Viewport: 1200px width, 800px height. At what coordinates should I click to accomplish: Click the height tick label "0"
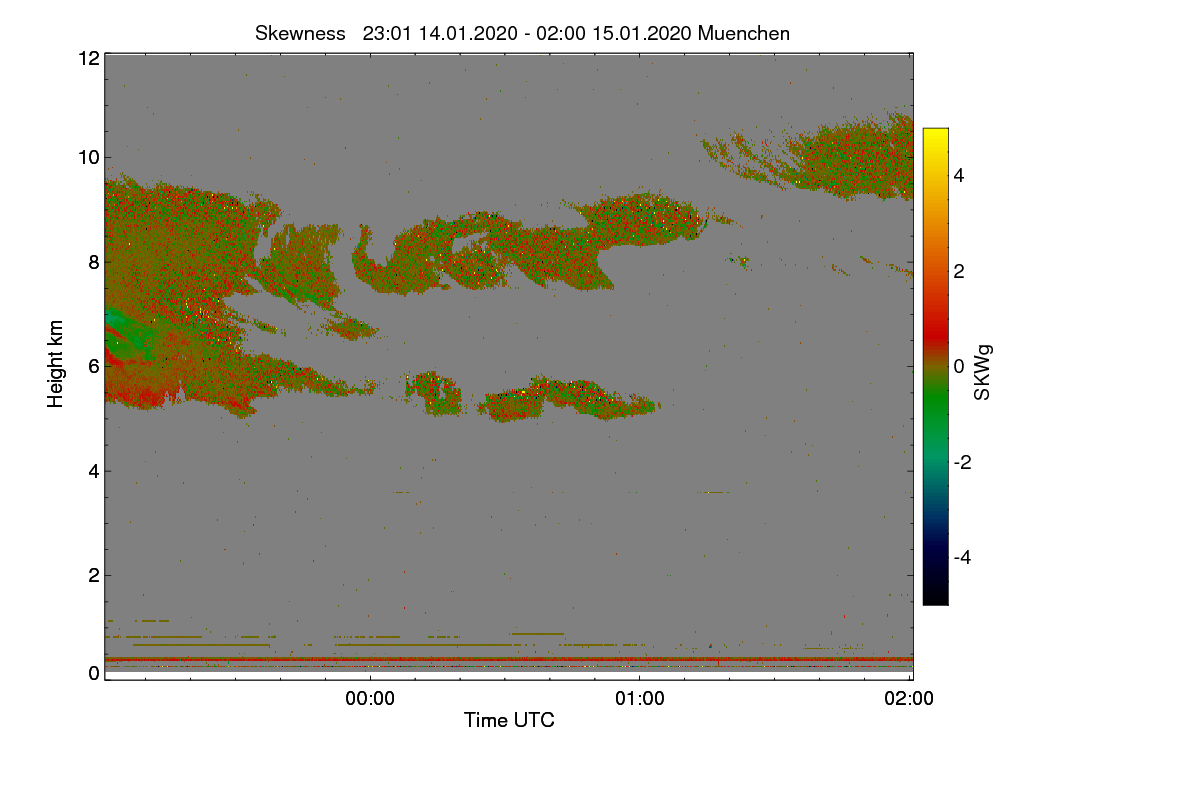pyautogui.click(x=94, y=673)
